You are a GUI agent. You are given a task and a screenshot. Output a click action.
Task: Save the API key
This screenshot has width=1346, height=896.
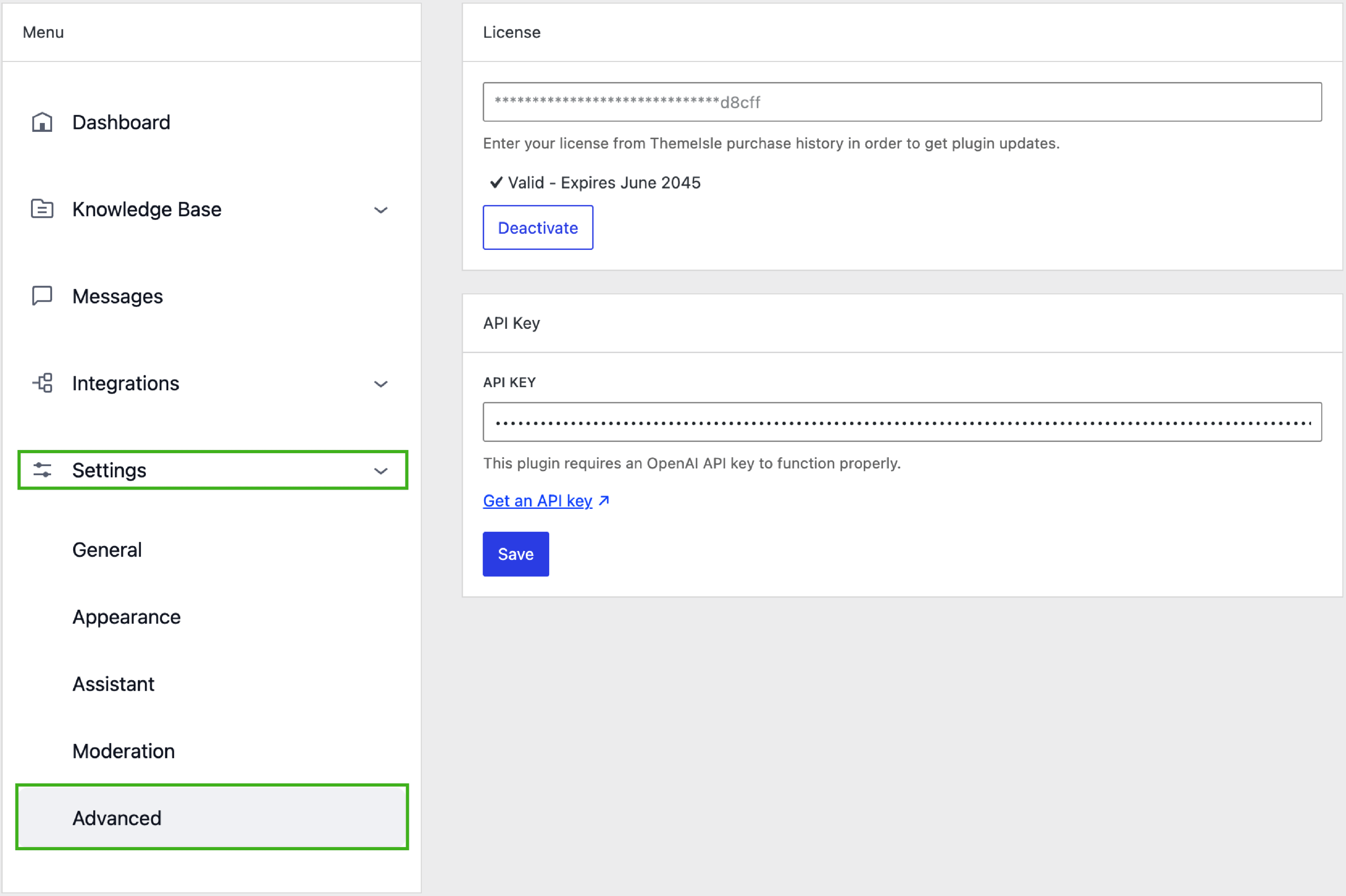pyautogui.click(x=516, y=554)
